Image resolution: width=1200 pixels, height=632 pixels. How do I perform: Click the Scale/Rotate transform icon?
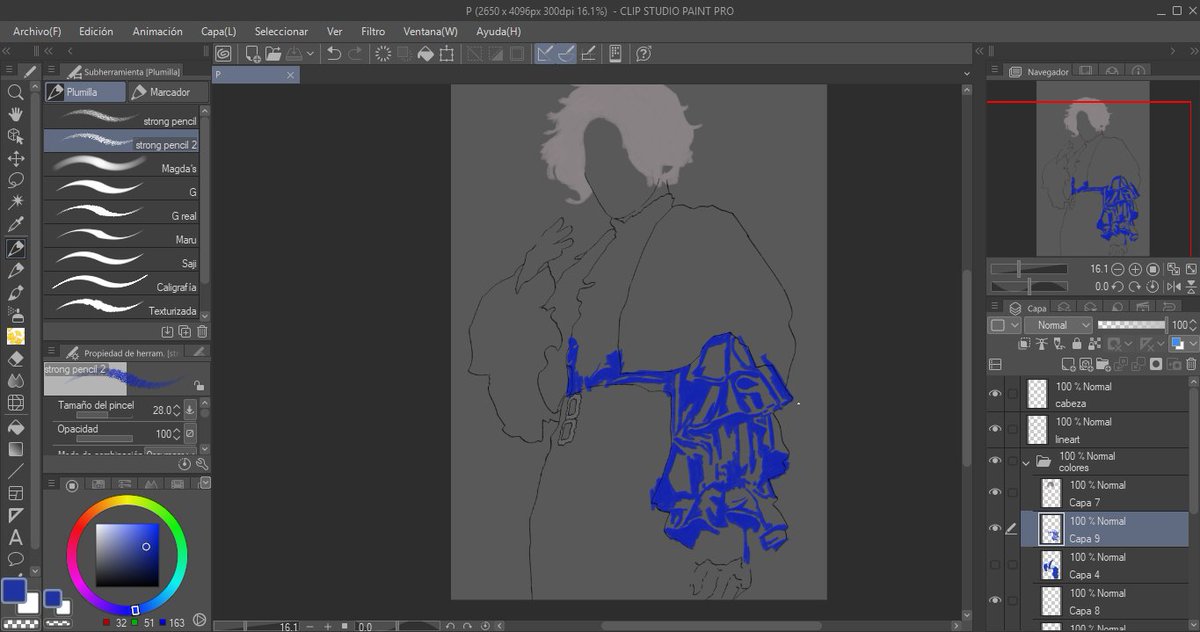click(447, 53)
